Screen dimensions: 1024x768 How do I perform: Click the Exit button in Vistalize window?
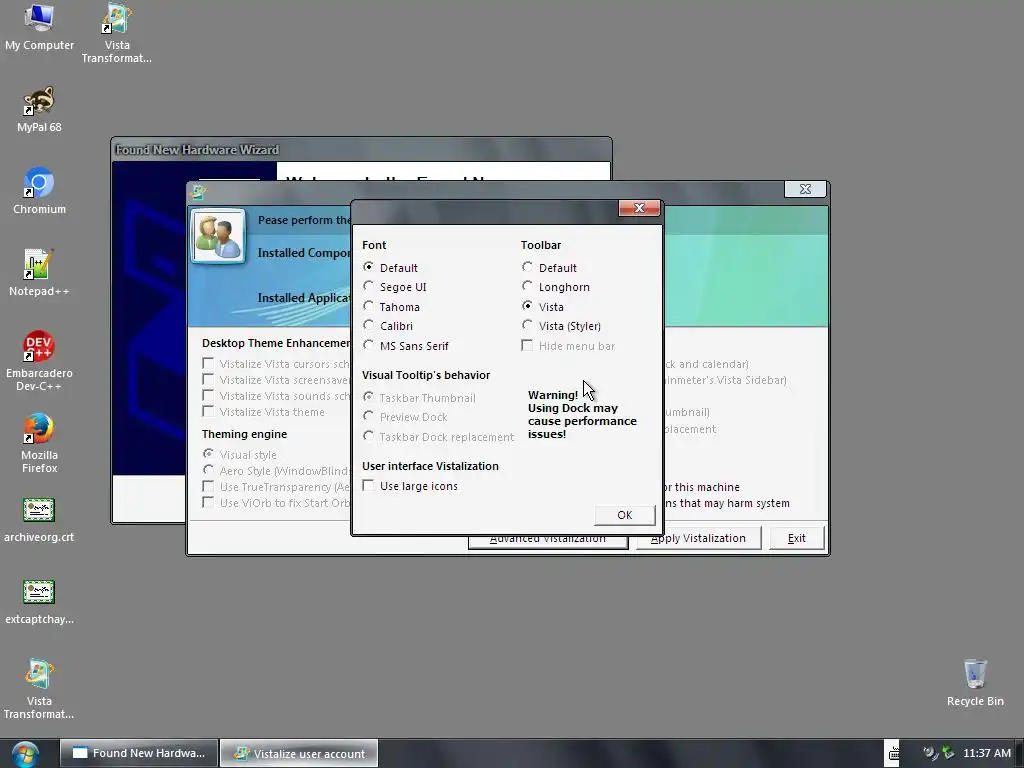[x=796, y=539]
